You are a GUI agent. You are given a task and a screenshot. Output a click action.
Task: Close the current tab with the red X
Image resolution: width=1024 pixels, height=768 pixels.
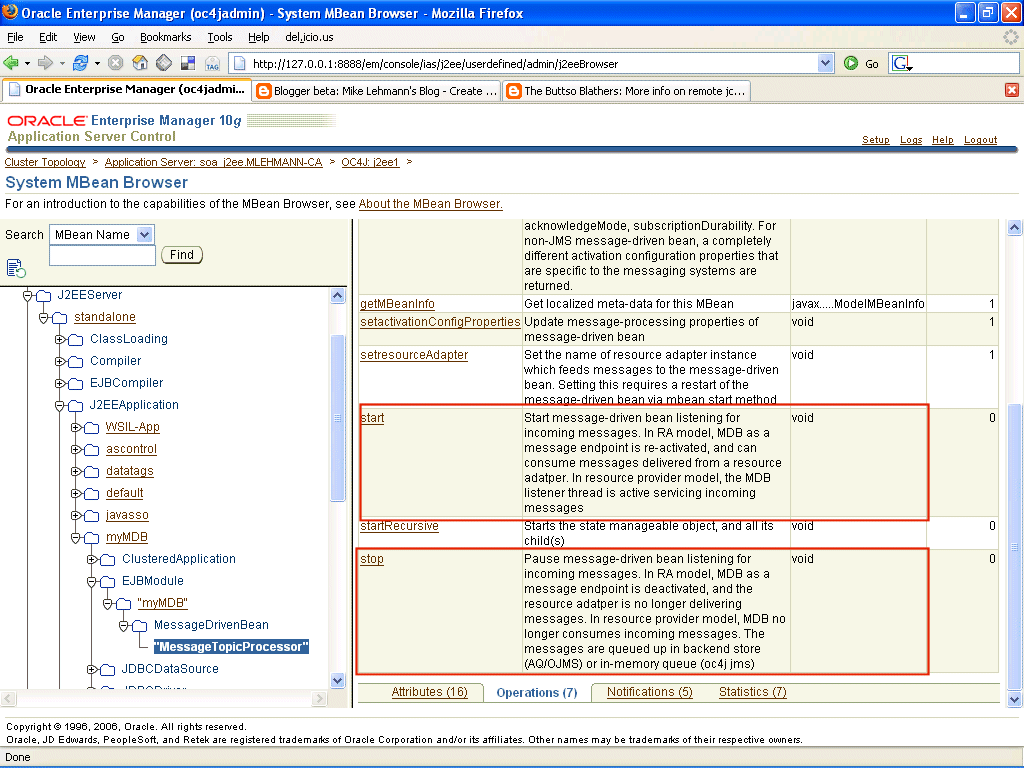(x=1011, y=90)
